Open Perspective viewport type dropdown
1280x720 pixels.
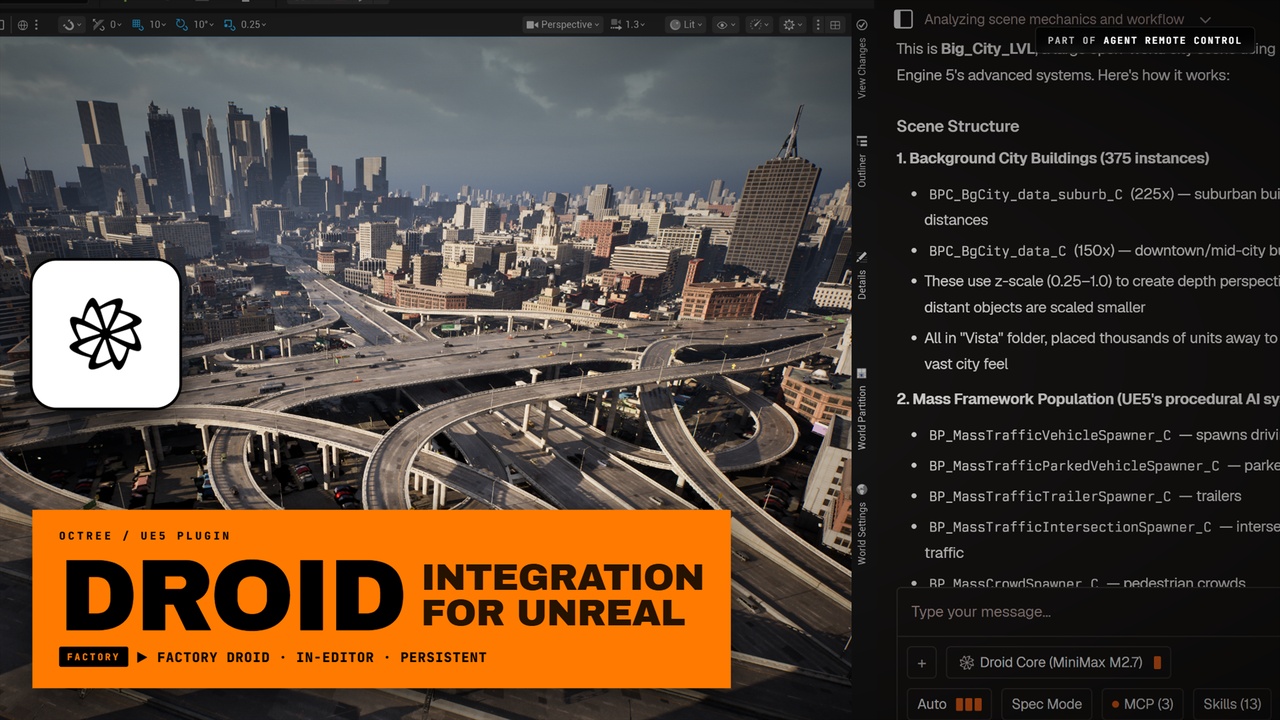click(x=563, y=24)
